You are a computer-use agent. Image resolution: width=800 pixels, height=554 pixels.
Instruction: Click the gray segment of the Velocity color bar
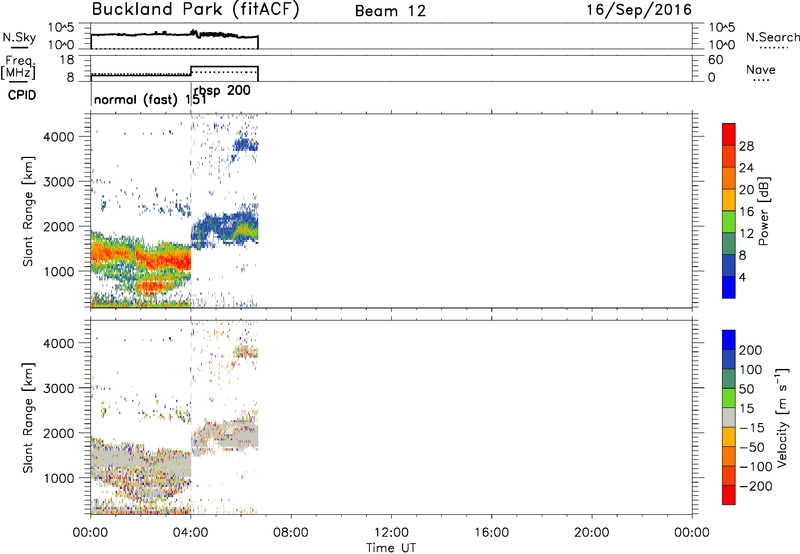(x=729, y=417)
